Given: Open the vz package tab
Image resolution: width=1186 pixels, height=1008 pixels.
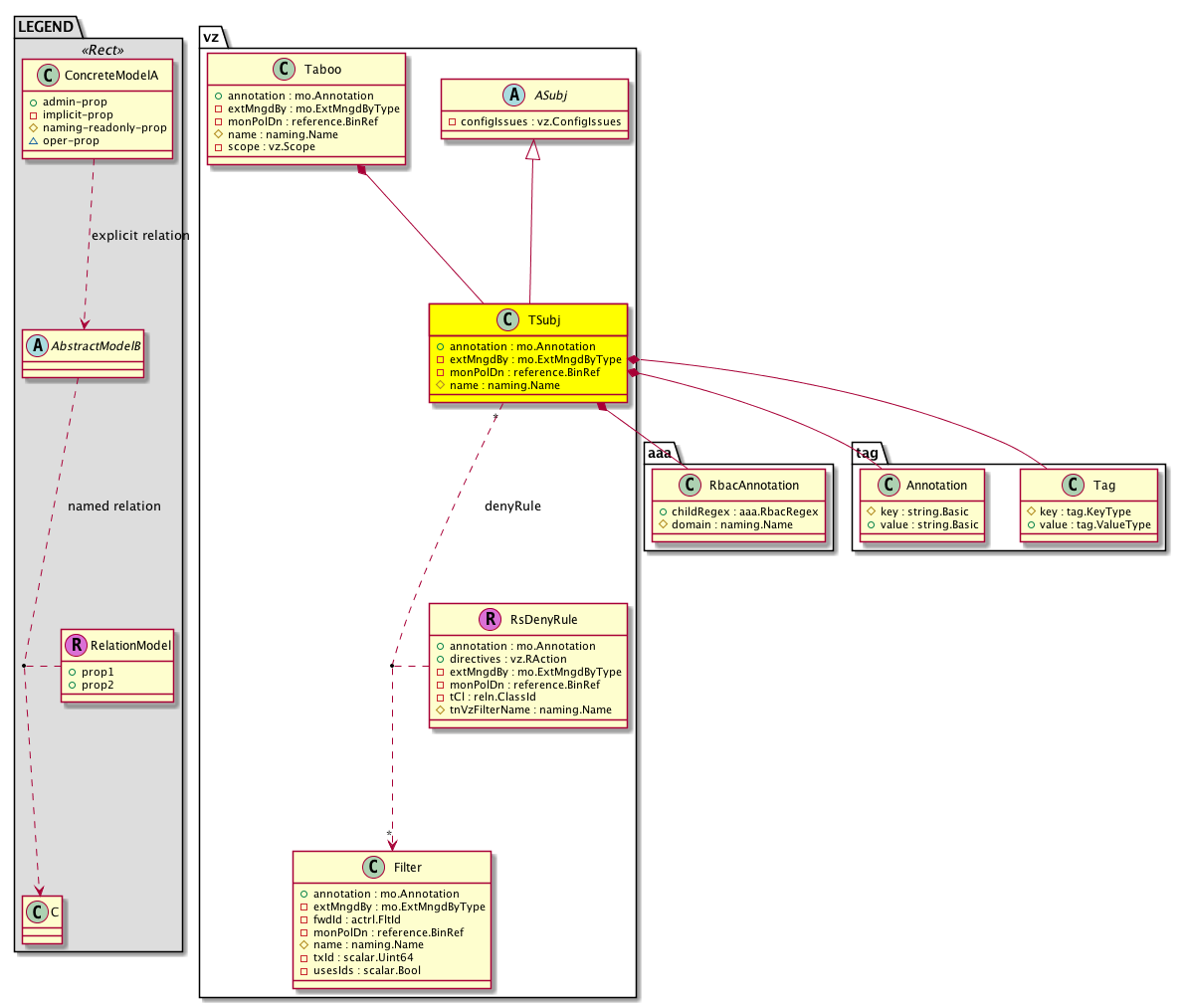Looking at the screenshot, I should [210, 36].
